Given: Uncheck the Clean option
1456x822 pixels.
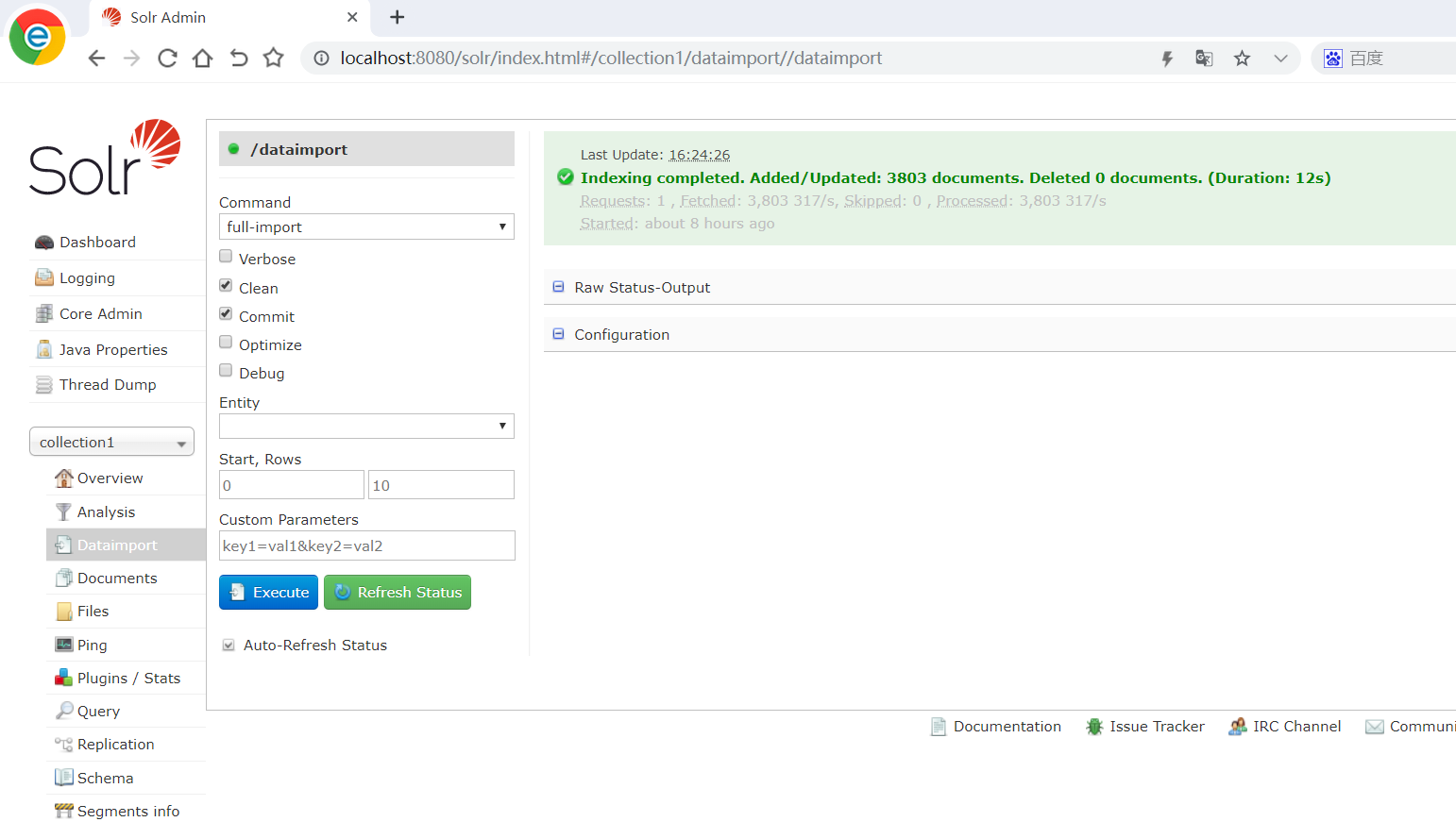Looking at the screenshot, I should click(225, 284).
